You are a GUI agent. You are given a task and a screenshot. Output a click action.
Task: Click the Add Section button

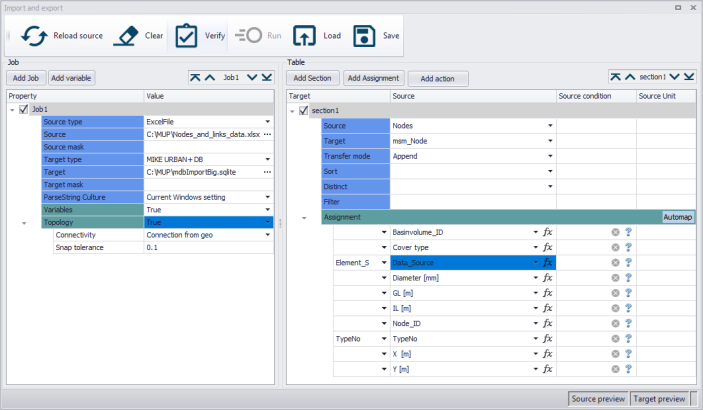312,78
